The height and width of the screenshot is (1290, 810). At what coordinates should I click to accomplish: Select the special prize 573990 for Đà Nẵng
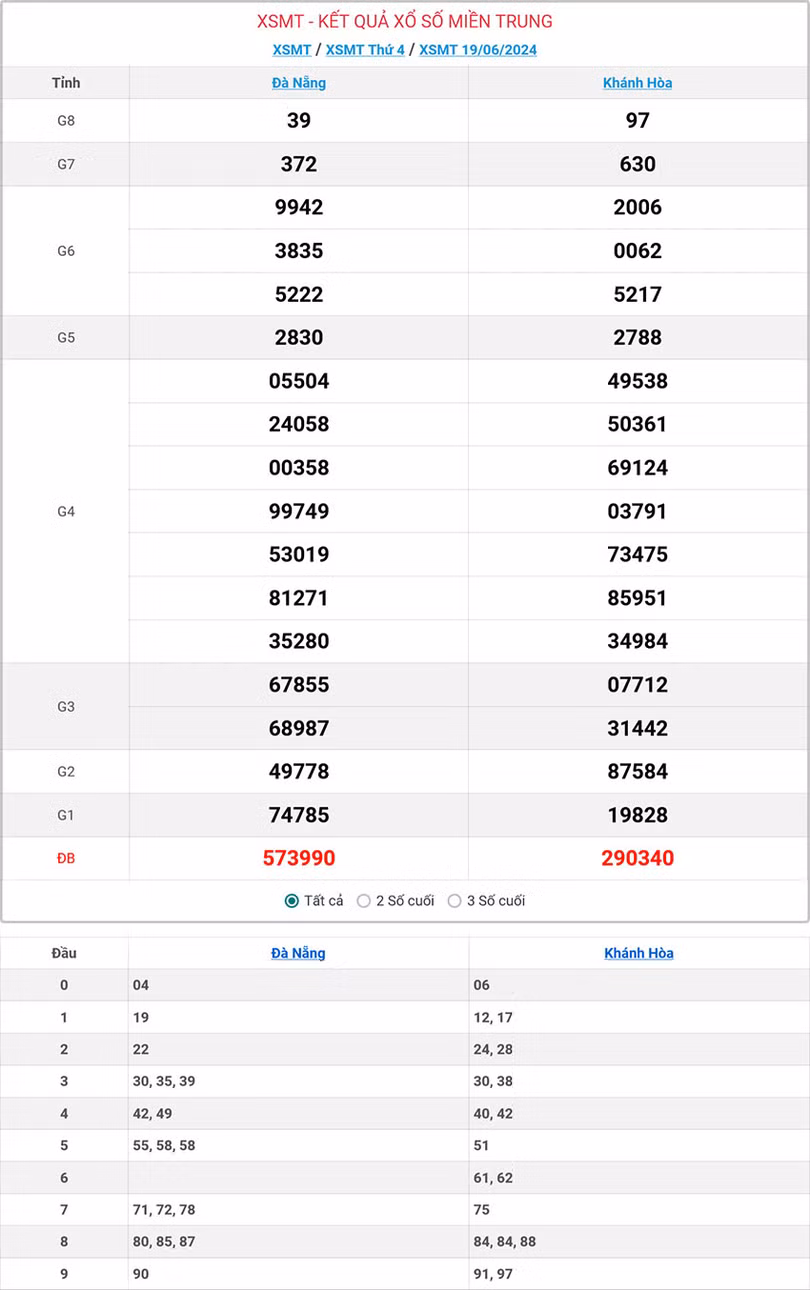click(297, 858)
